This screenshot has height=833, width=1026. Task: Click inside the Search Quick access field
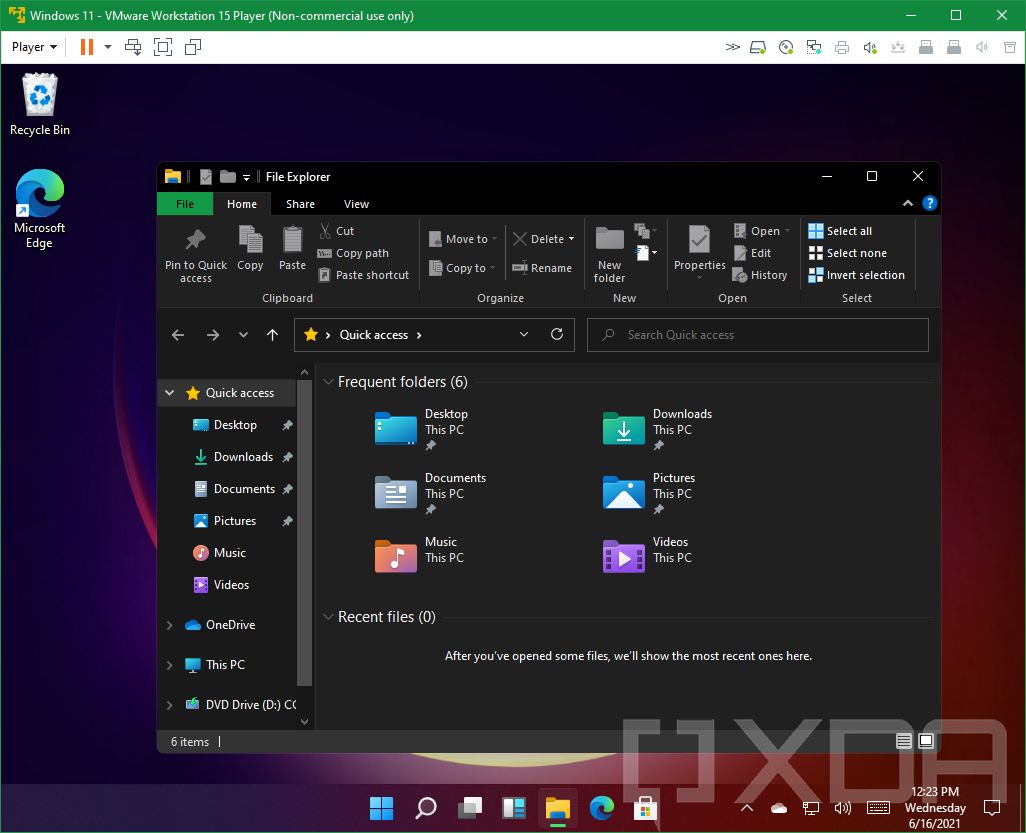click(x=757, y=334)
